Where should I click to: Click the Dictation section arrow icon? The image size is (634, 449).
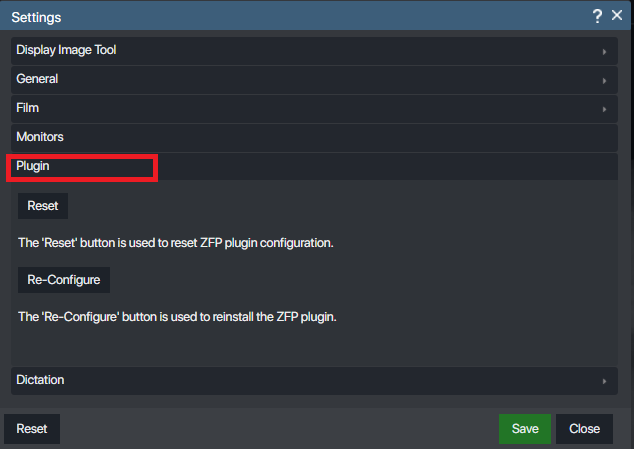(604, 381)
